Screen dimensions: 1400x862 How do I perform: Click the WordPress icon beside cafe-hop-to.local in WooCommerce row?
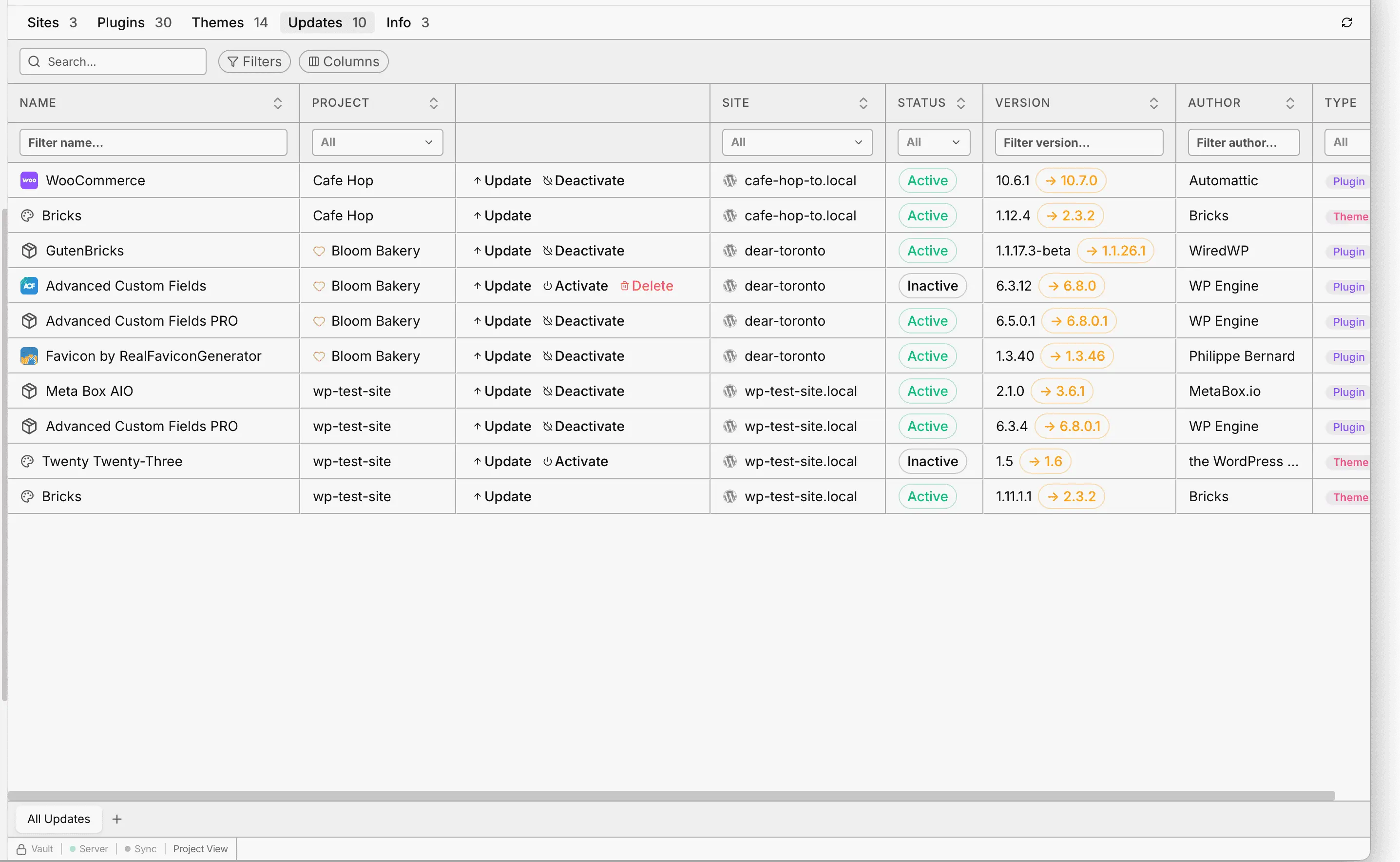(730, 181)
